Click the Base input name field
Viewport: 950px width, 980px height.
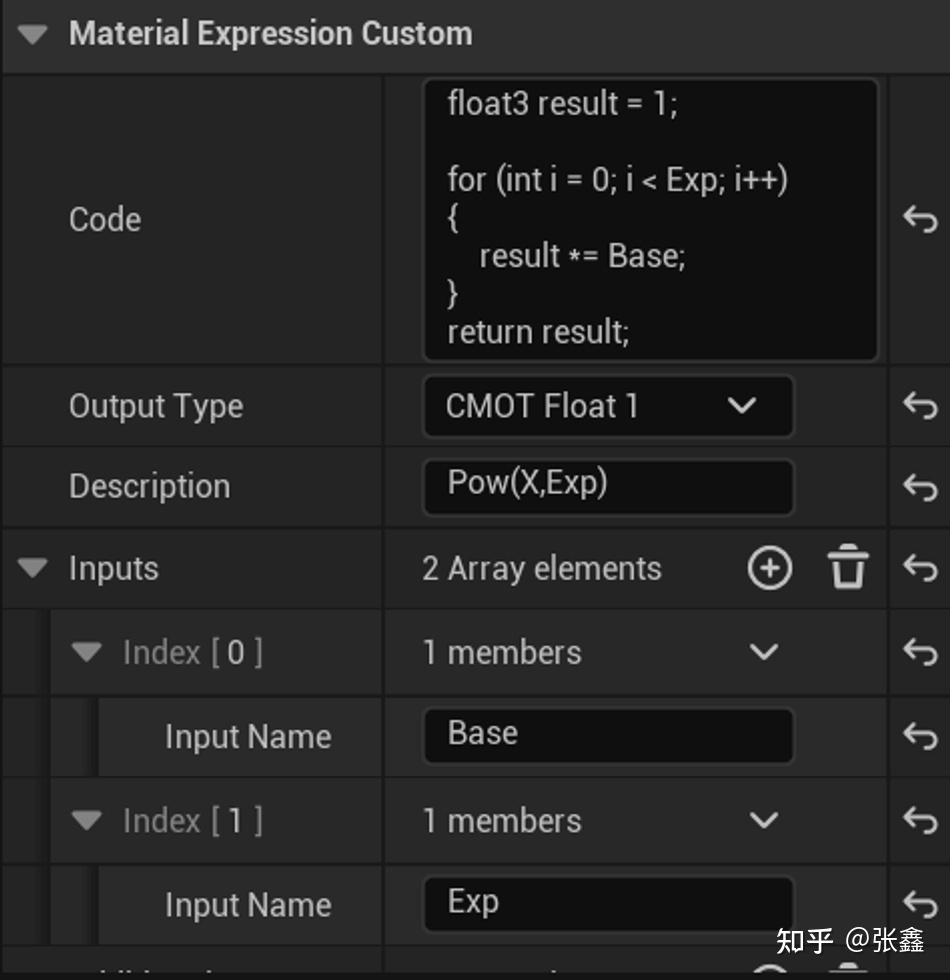click(607, 736)
